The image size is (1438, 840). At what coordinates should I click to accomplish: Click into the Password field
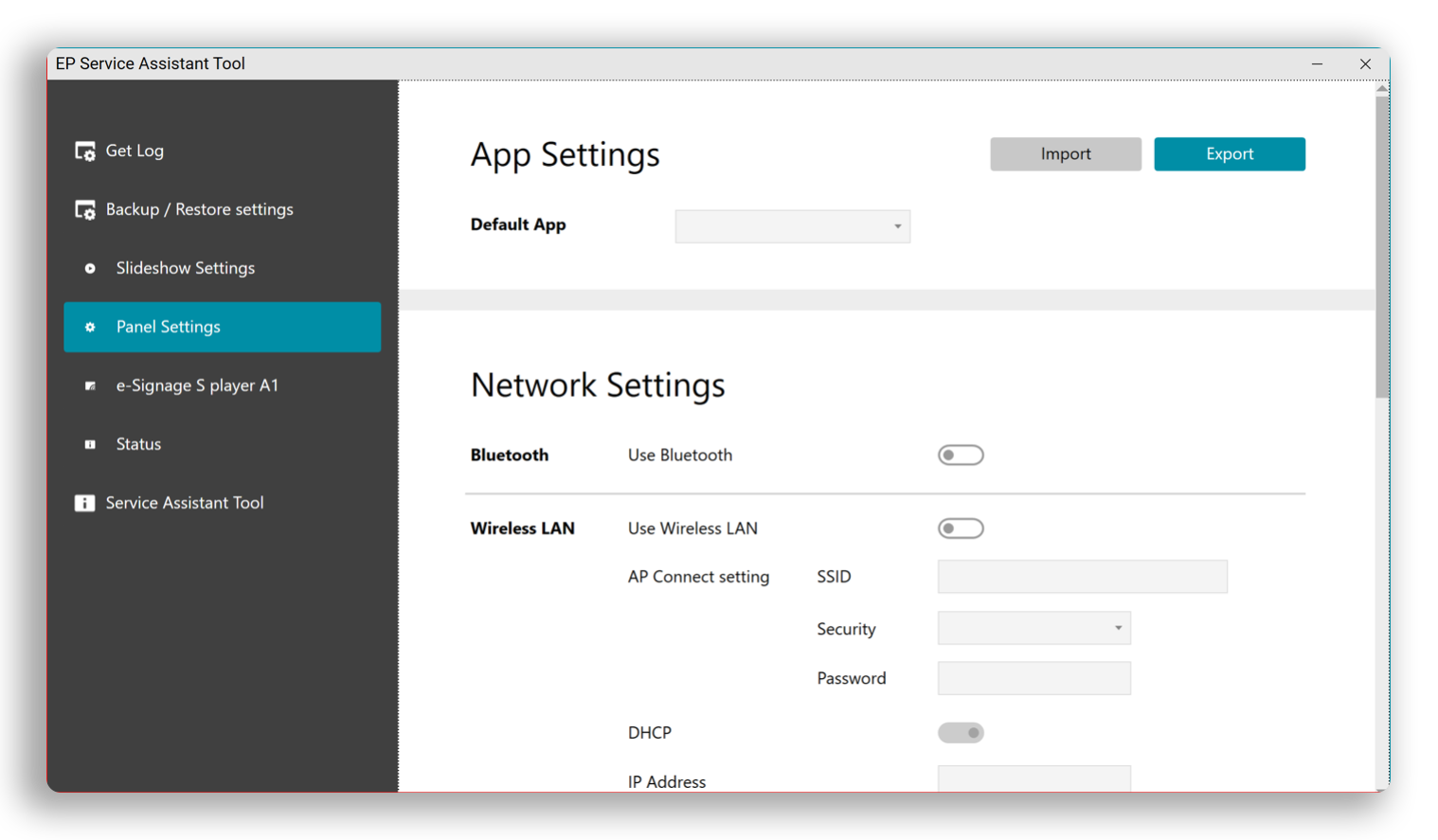pyautogui.click(x=1034, y=679)
